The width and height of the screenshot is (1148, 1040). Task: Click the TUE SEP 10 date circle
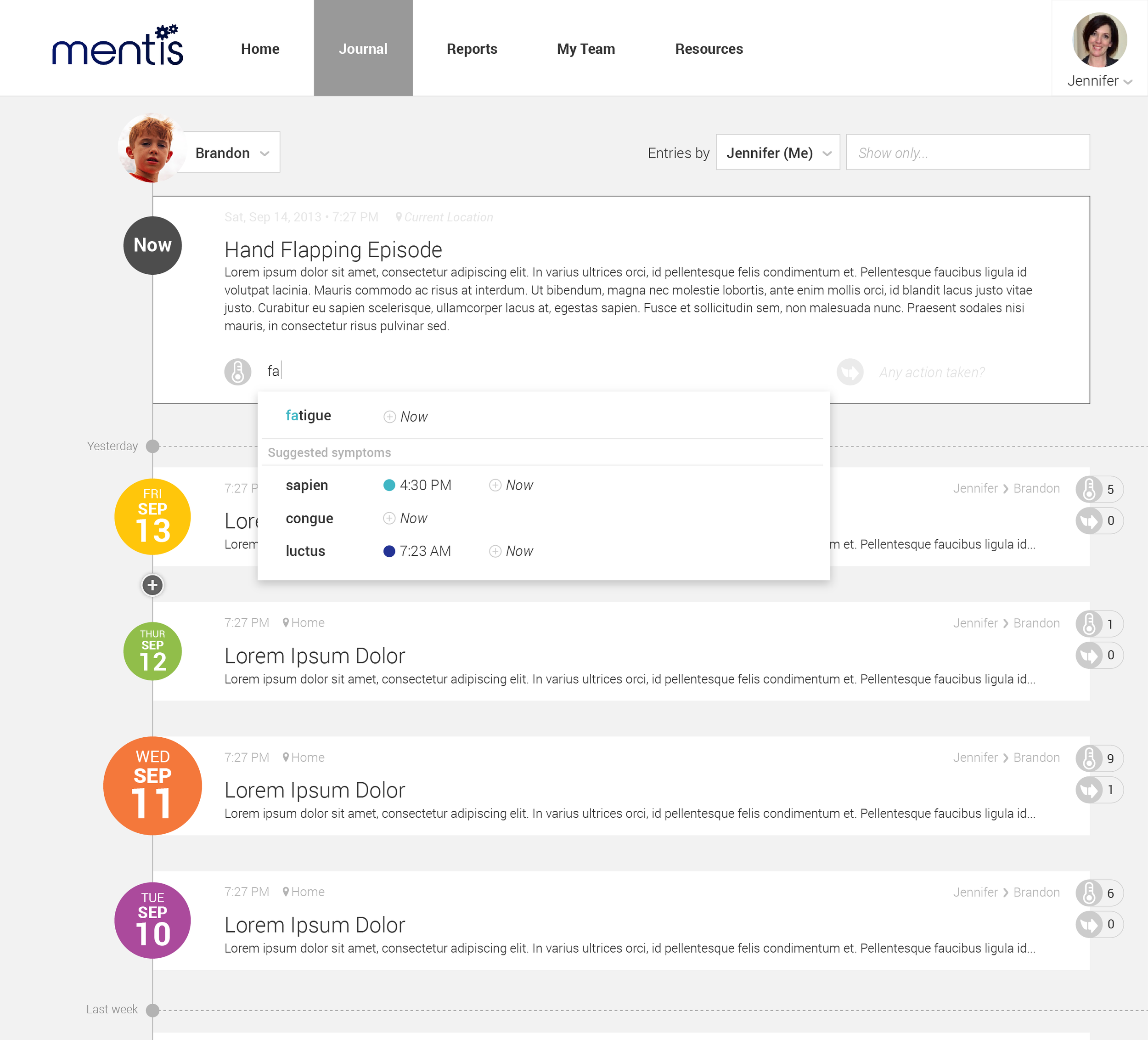click(x=152, y=921)
